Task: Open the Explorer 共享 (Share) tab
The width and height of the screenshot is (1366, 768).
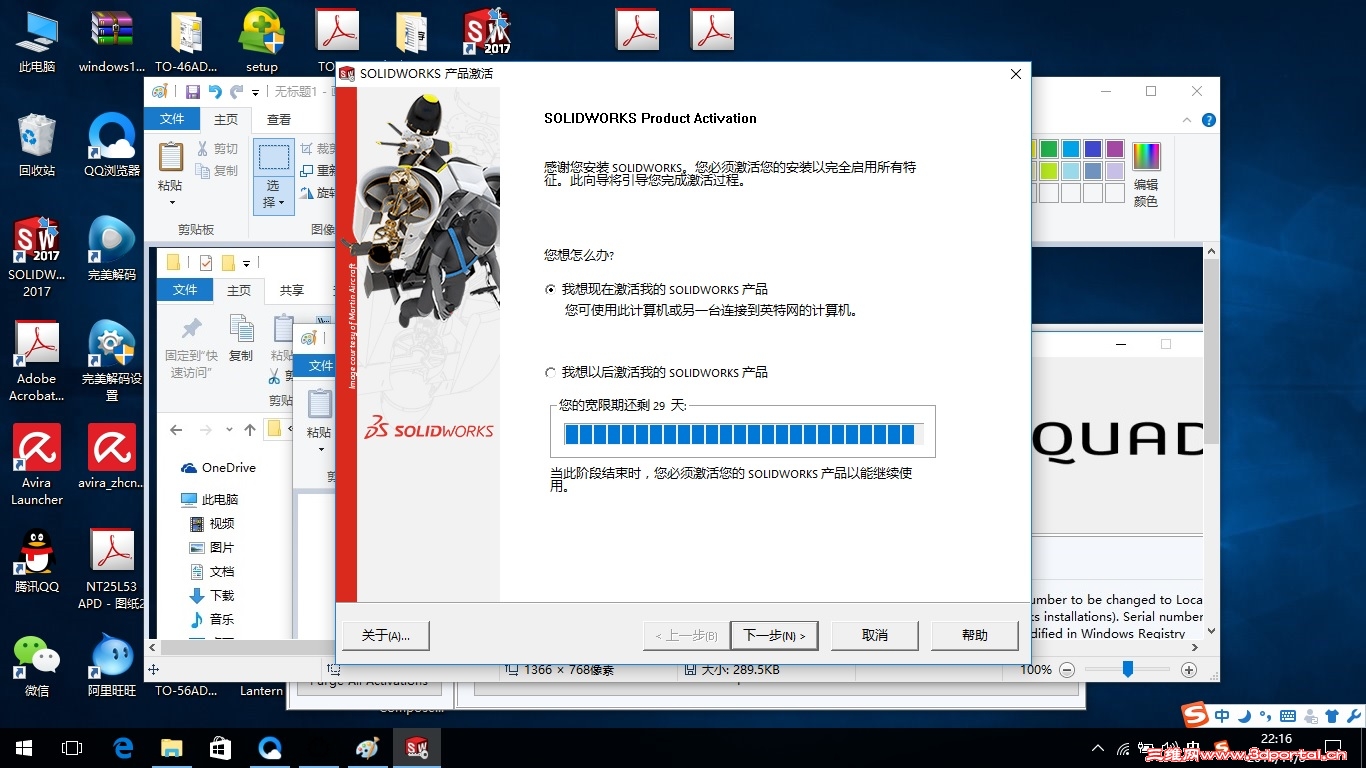Action: point(293,290)
